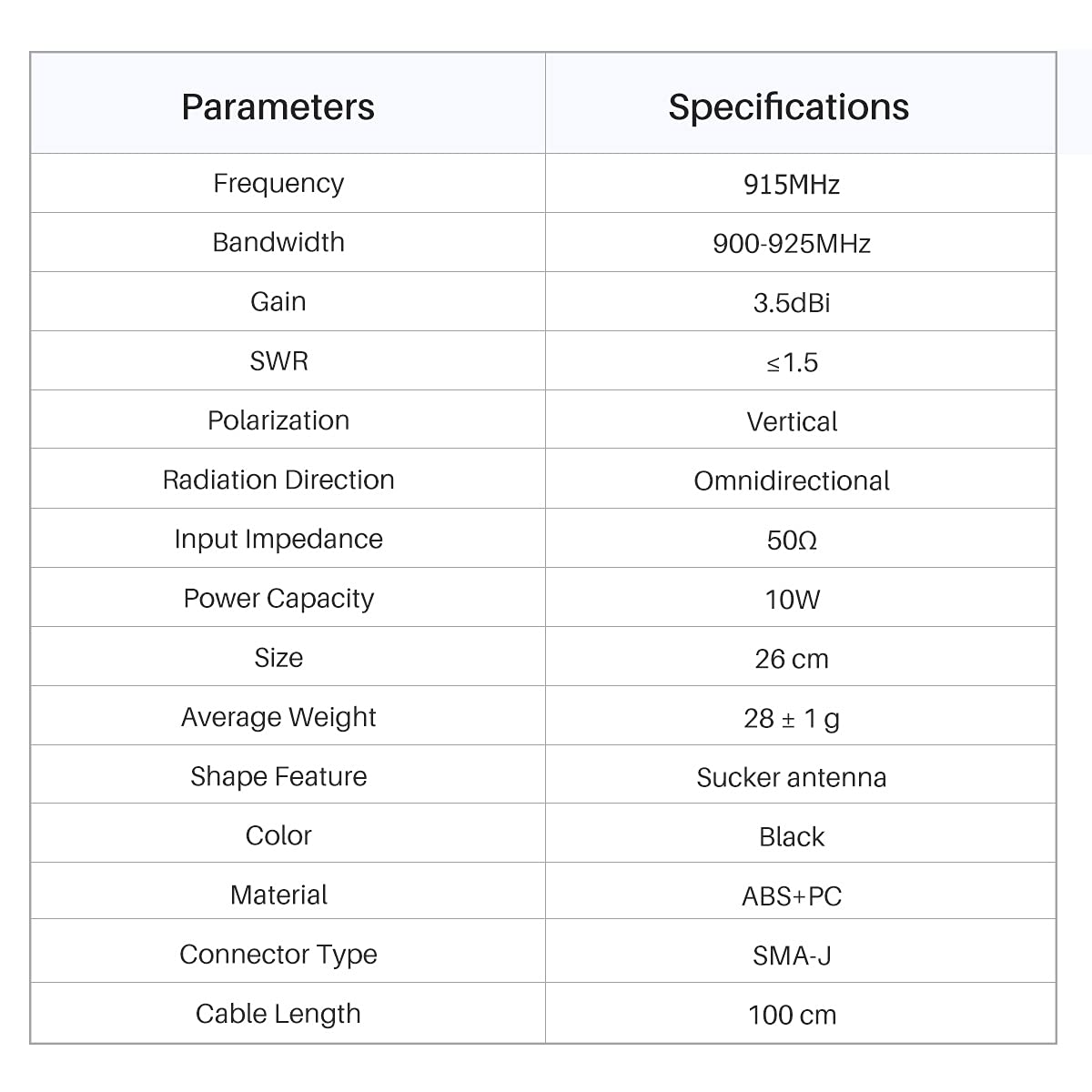Click the Sucker antenna value
The width and height of the screenshot is (1092, 1092).
792,777
